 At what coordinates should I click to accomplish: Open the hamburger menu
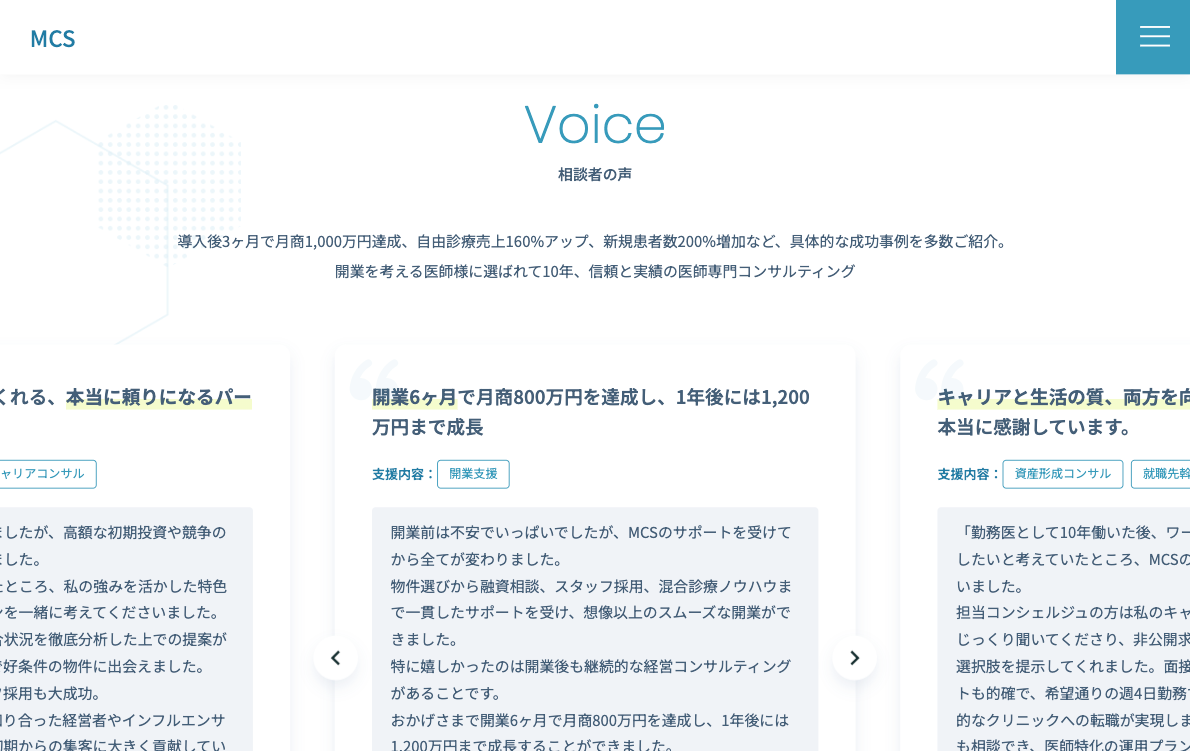(1153, 36)
